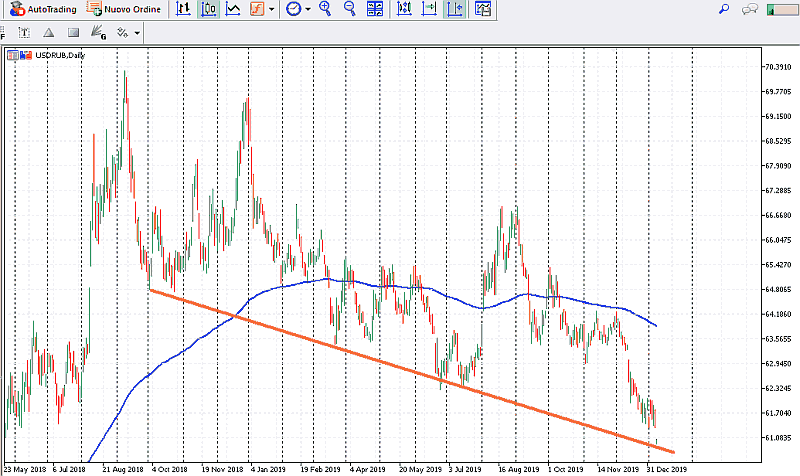The image size is (800, 476).
Task: Expand the indicators dropdown arrow
Action: tap(271, 9)
